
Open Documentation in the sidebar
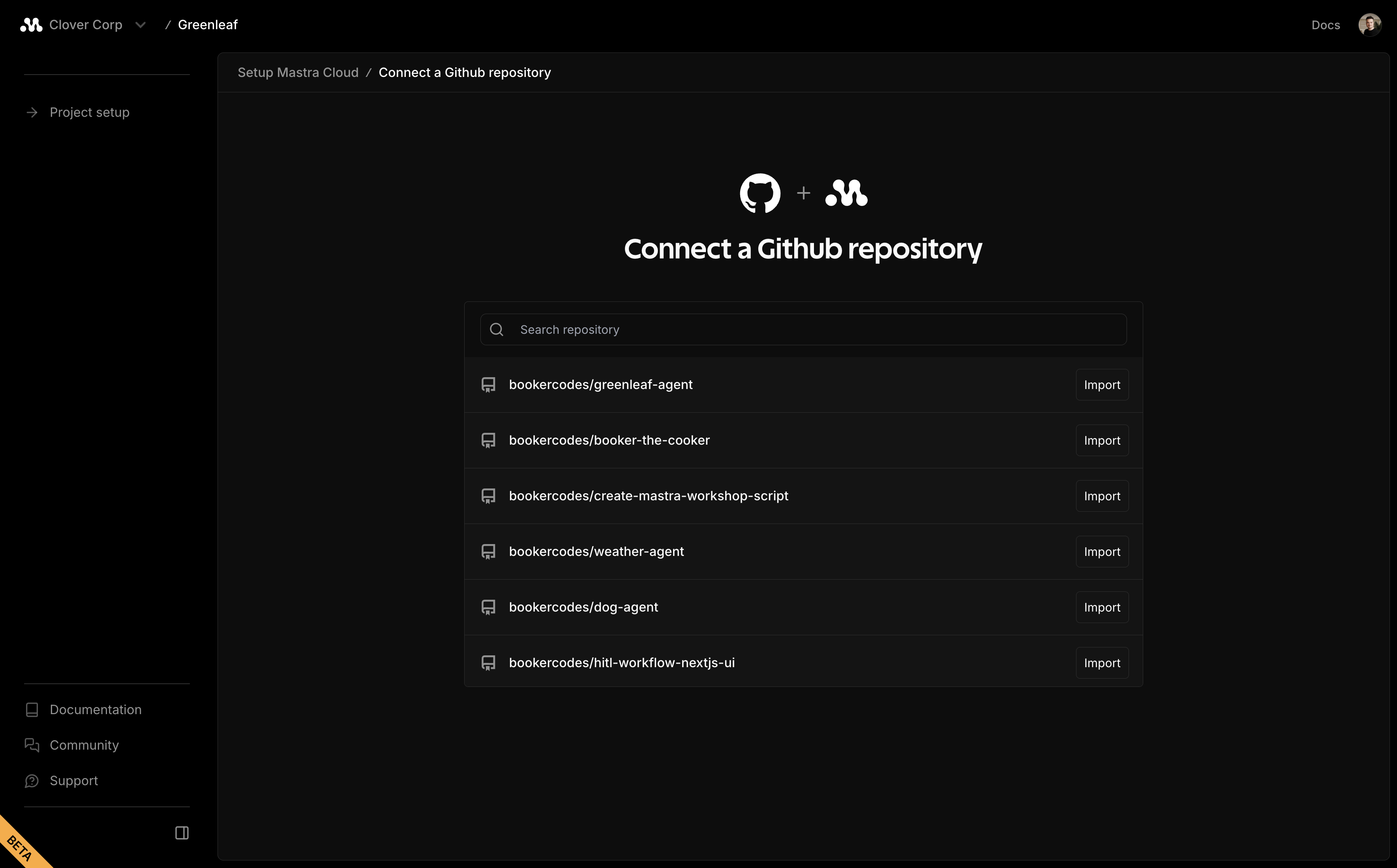pos(95,709)
